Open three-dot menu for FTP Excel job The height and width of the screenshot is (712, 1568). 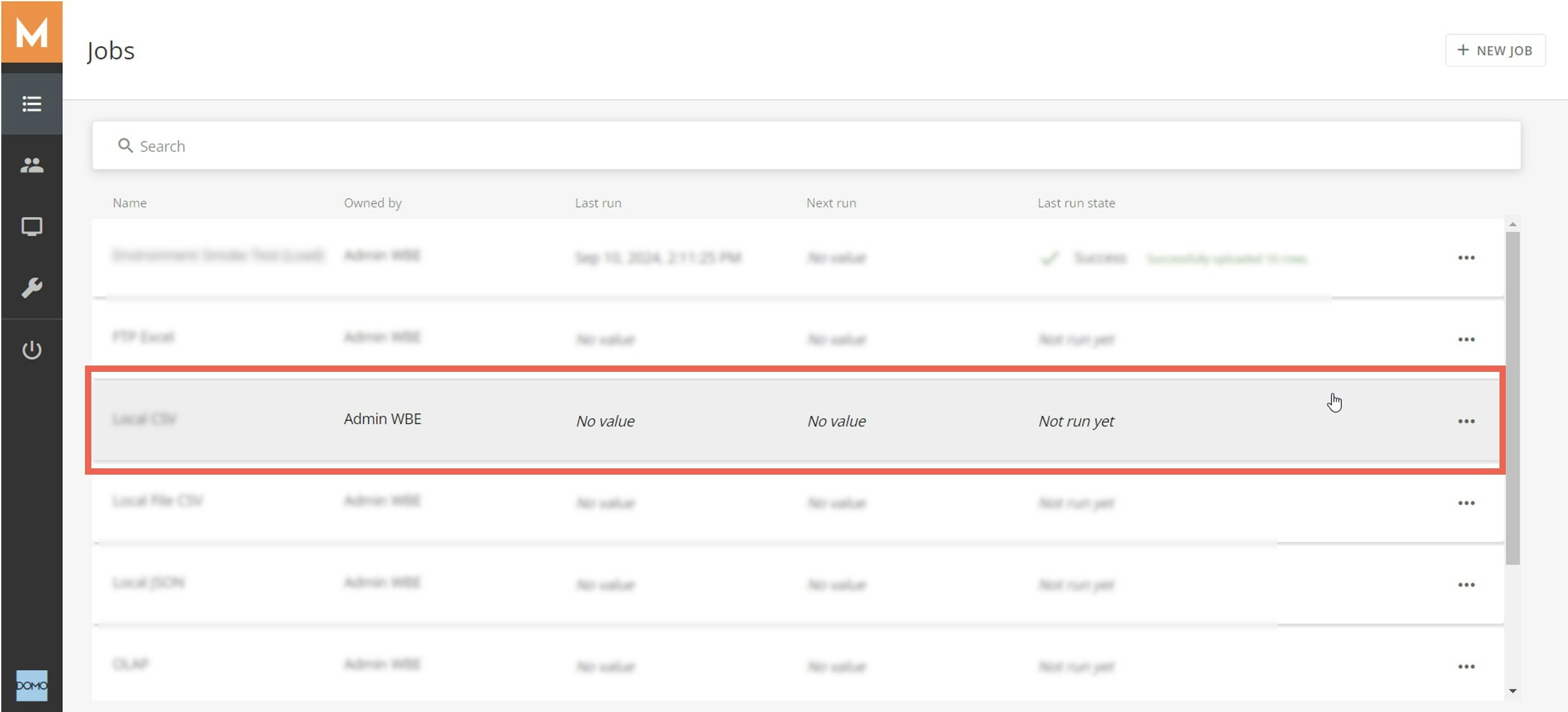1466,340
